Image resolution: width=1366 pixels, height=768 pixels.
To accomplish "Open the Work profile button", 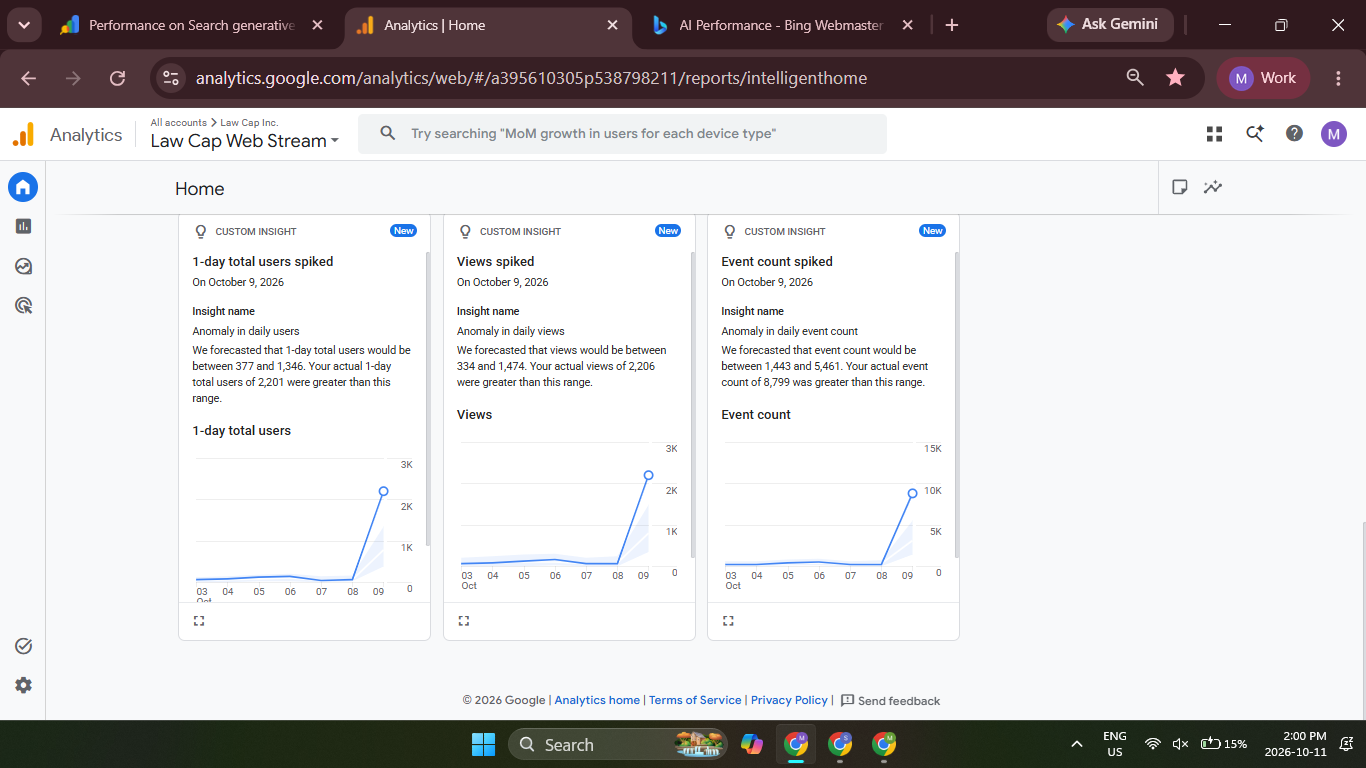I will [1263, 78].
